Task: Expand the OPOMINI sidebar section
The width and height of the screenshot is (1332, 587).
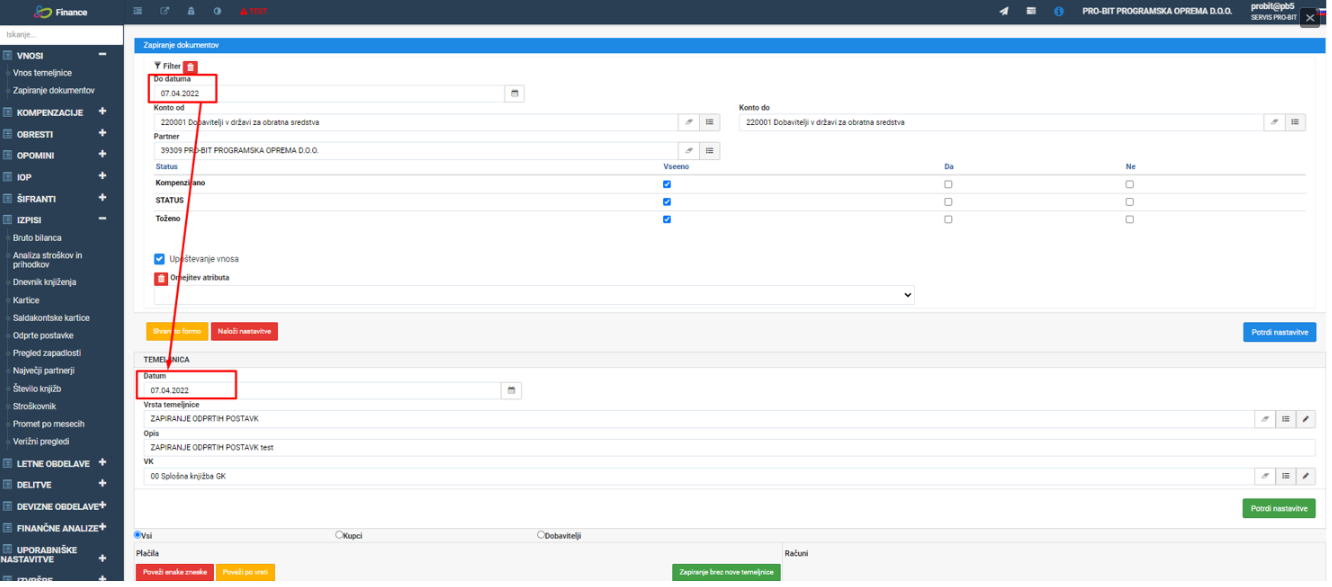Action: coord(102,155)
